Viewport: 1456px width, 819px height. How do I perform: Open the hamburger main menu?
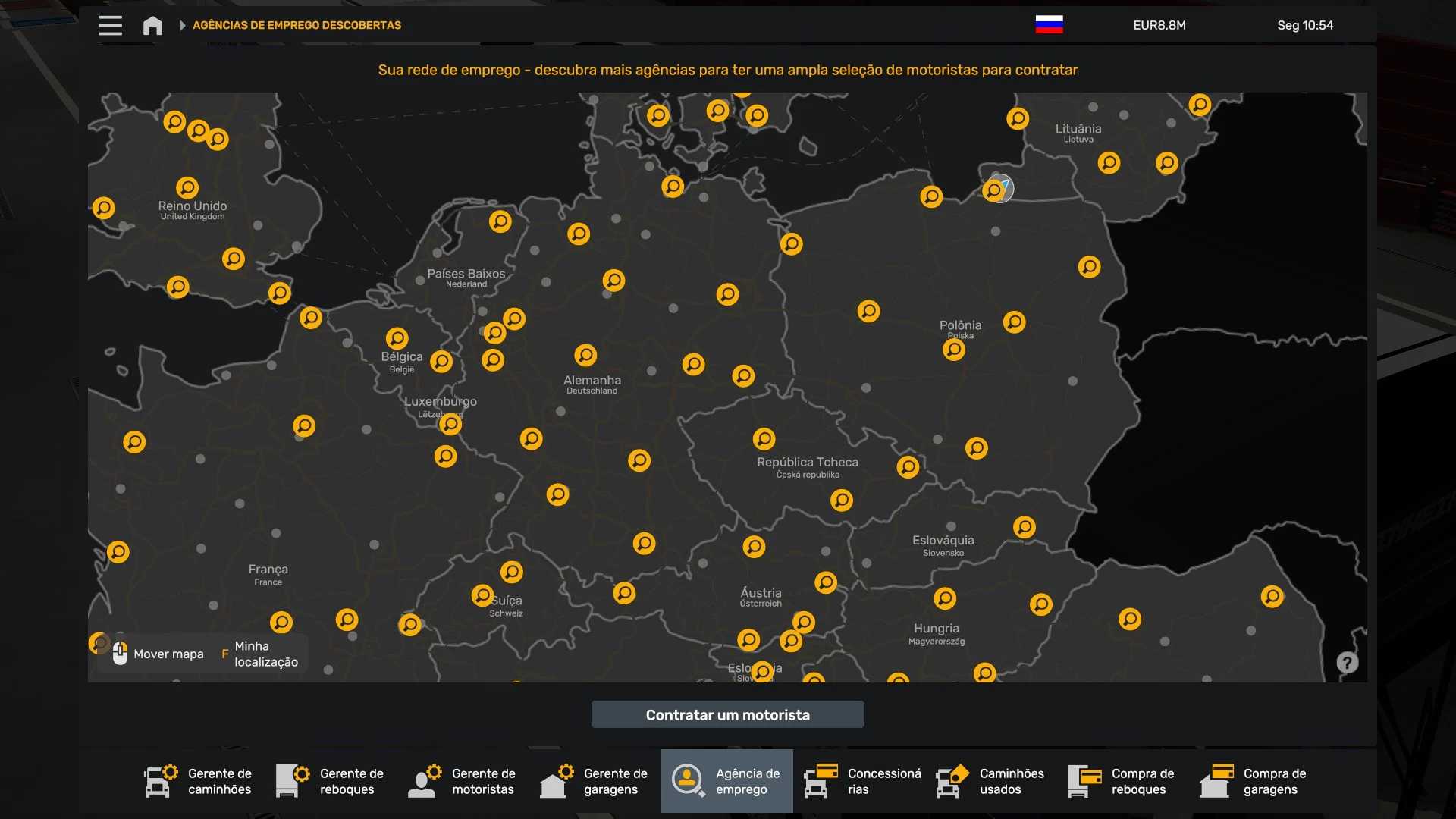coord(111,25)
